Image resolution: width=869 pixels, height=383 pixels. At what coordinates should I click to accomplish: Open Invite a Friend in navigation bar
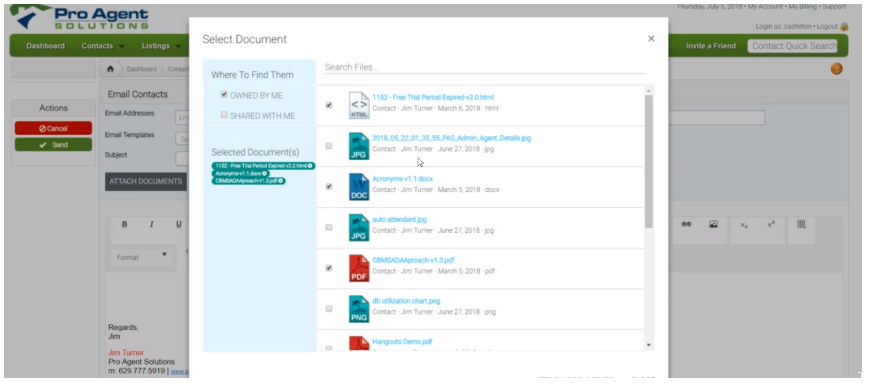pos(710,46)
